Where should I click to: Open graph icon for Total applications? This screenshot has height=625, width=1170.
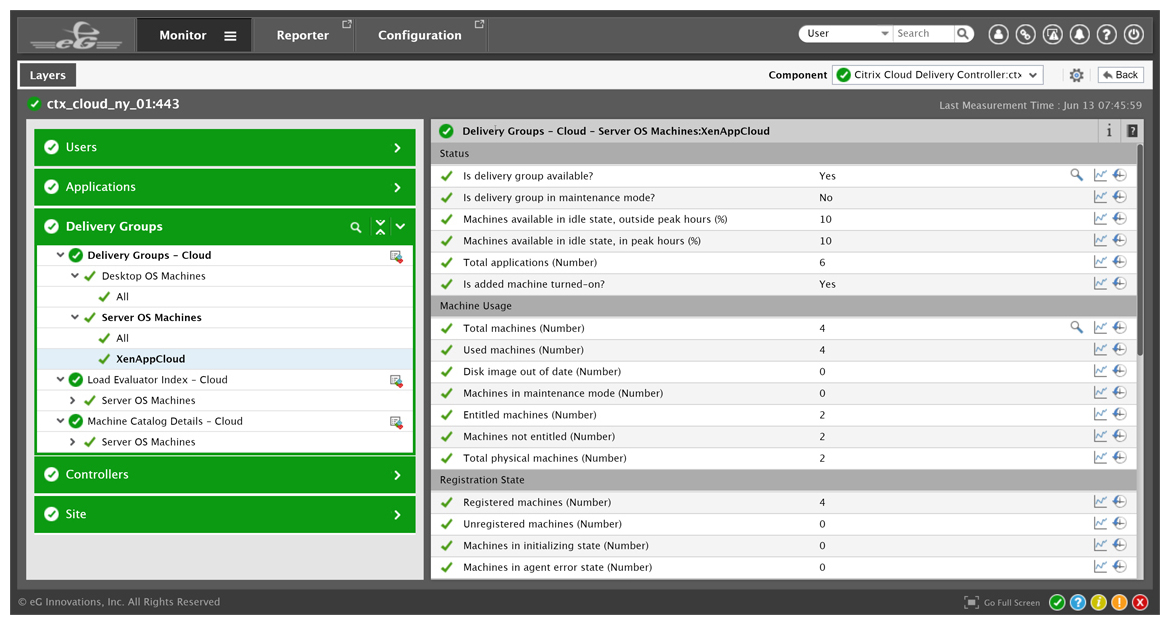pyautogui.click(x=1100, y=262)
